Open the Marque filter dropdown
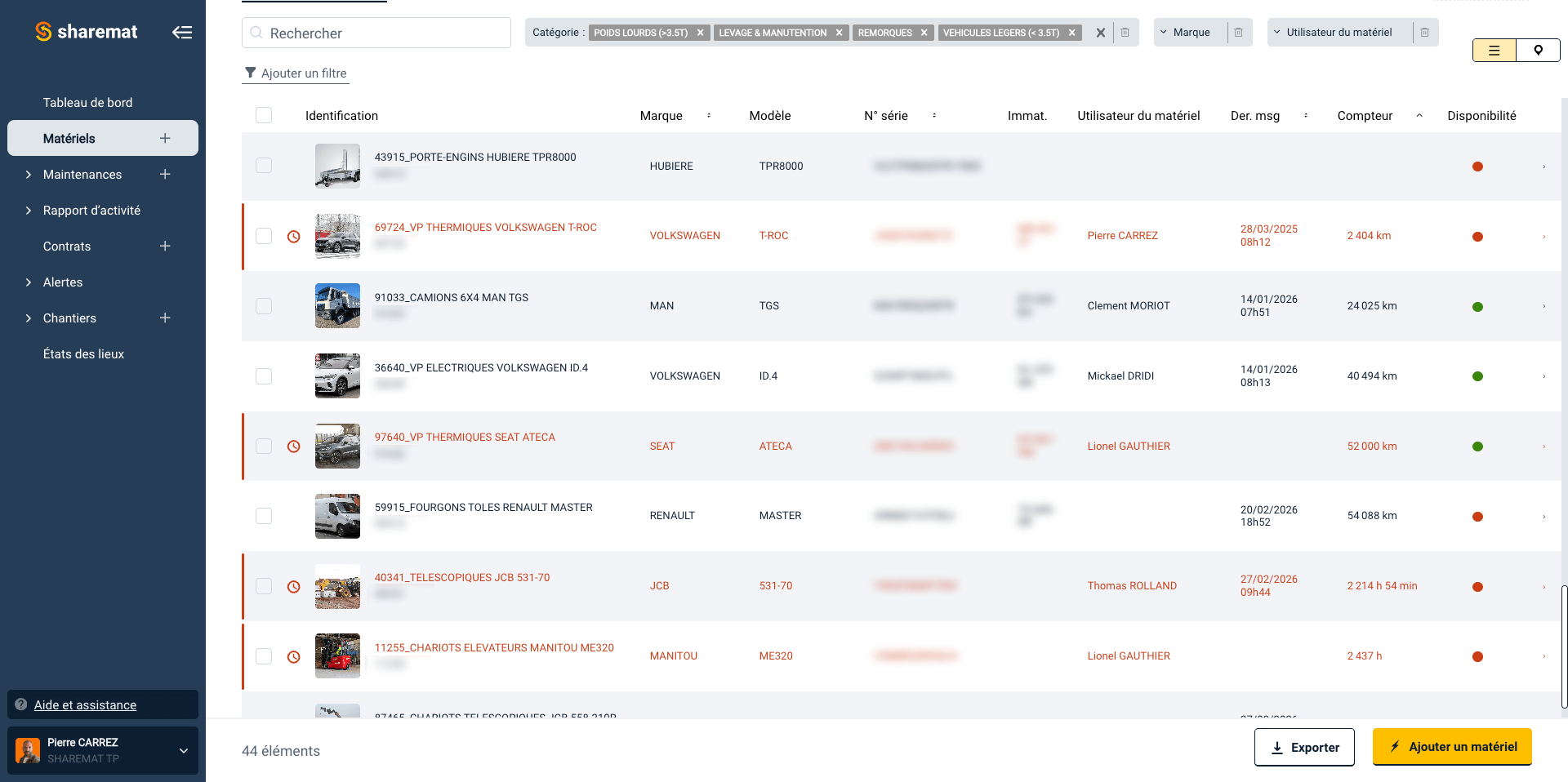Image resolution: width=1568 pixels, height=782 pixels. click(1190, 32)
